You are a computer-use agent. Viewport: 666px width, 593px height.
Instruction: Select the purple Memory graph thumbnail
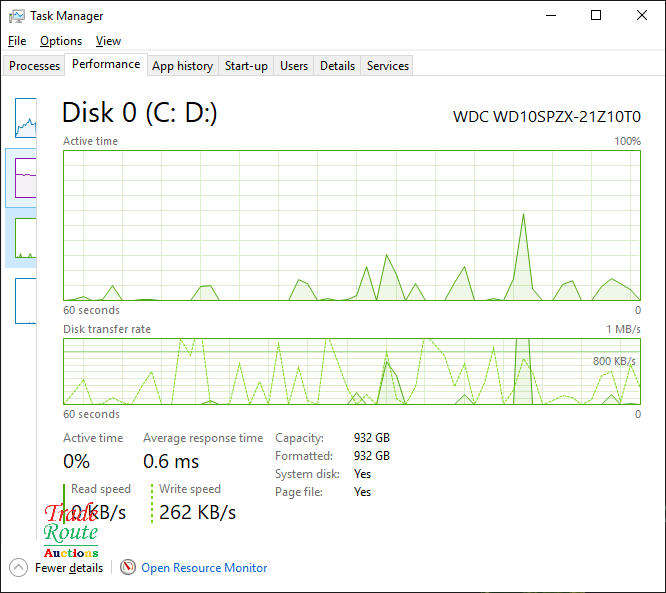tap(25, 178)
